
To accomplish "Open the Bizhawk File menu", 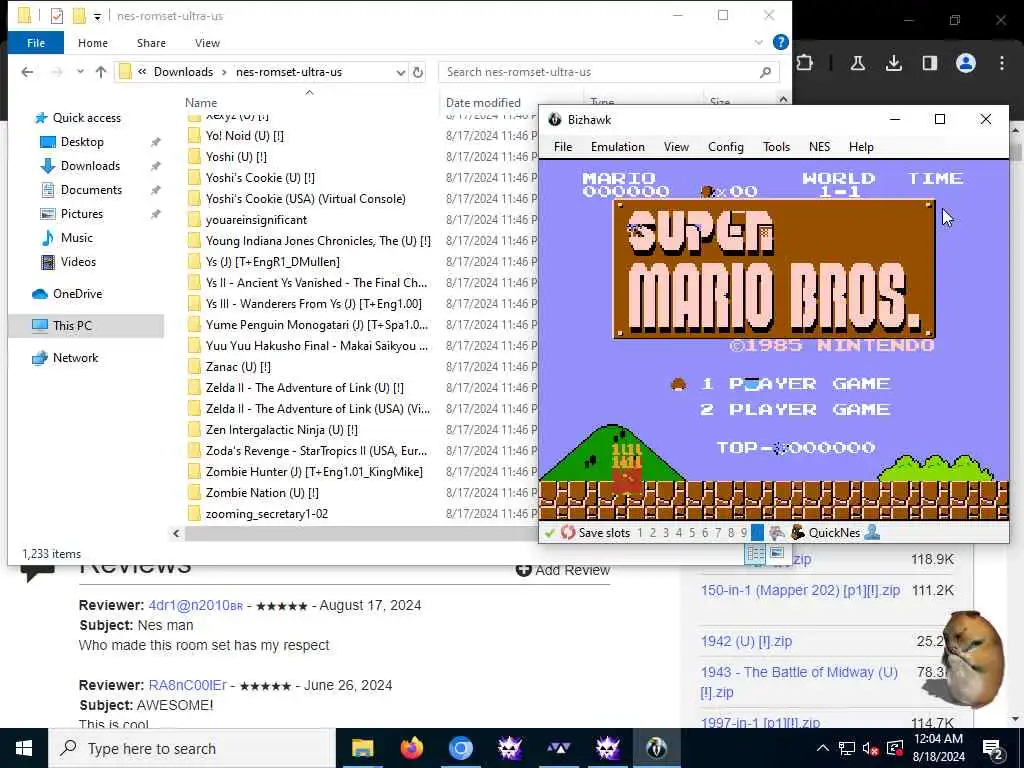I will tap(563, 147).
